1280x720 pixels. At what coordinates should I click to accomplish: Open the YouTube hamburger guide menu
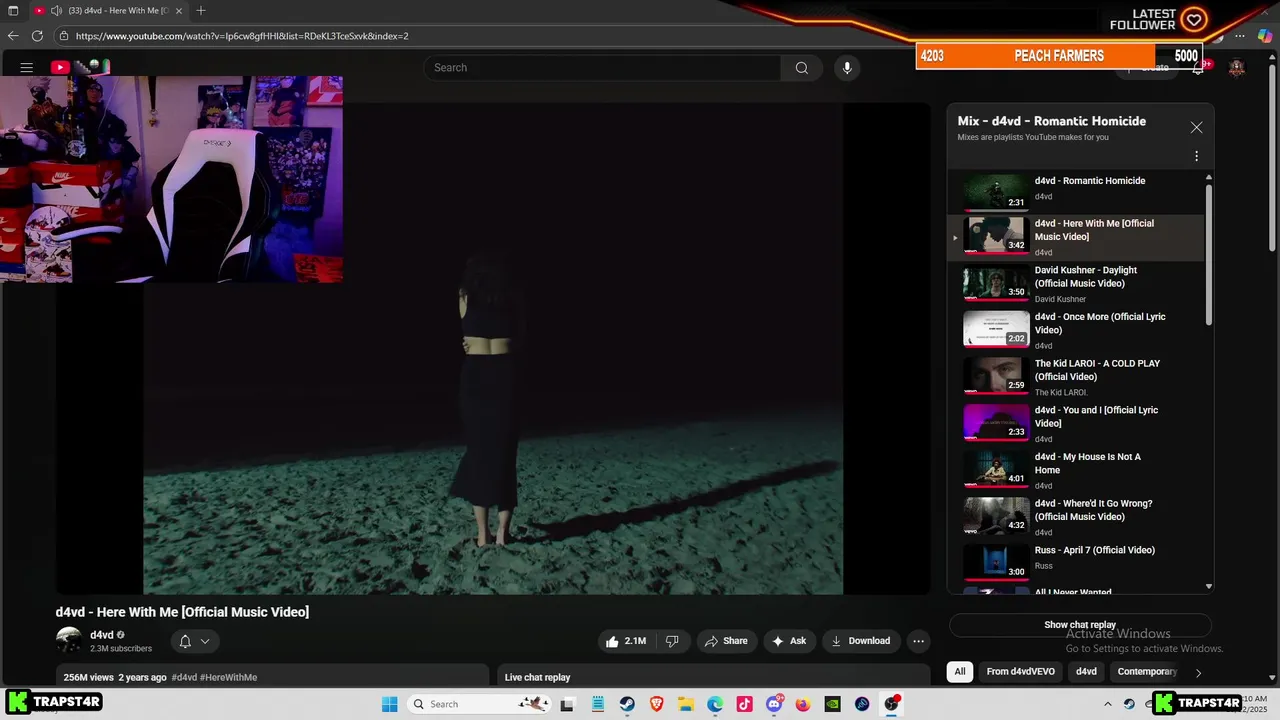tap(27, 67)
